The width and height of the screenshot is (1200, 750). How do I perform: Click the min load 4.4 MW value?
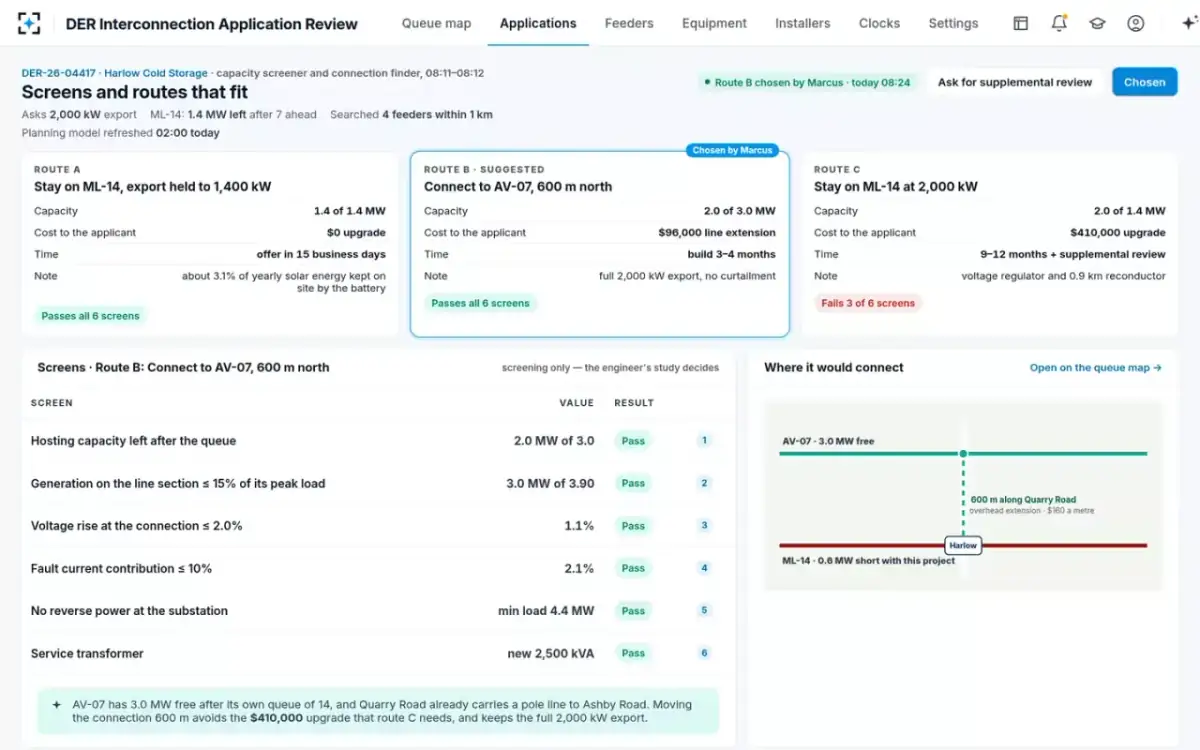546,611
